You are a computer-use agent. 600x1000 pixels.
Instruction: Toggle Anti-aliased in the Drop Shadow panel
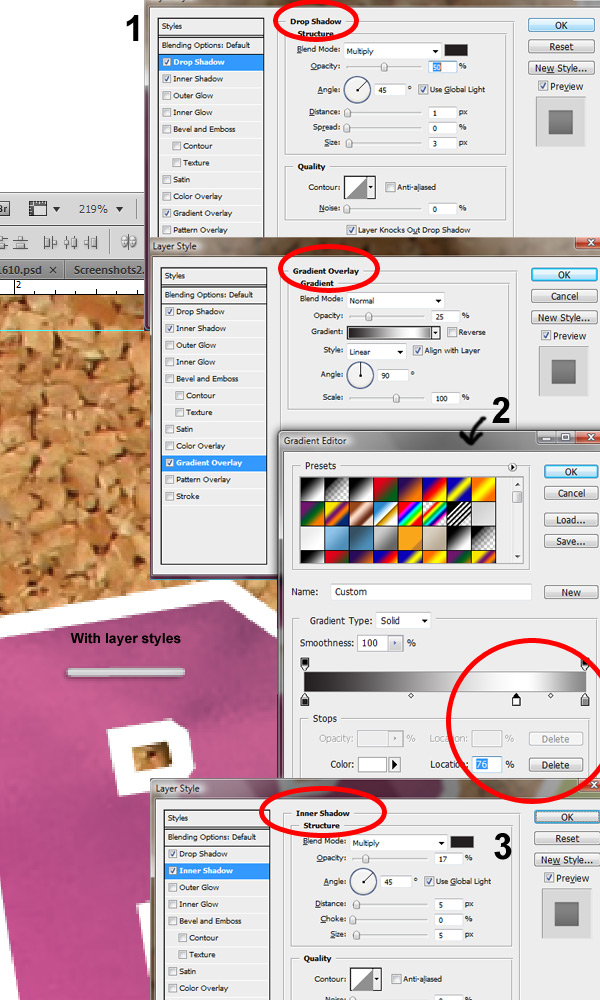(x=390, y=187)
